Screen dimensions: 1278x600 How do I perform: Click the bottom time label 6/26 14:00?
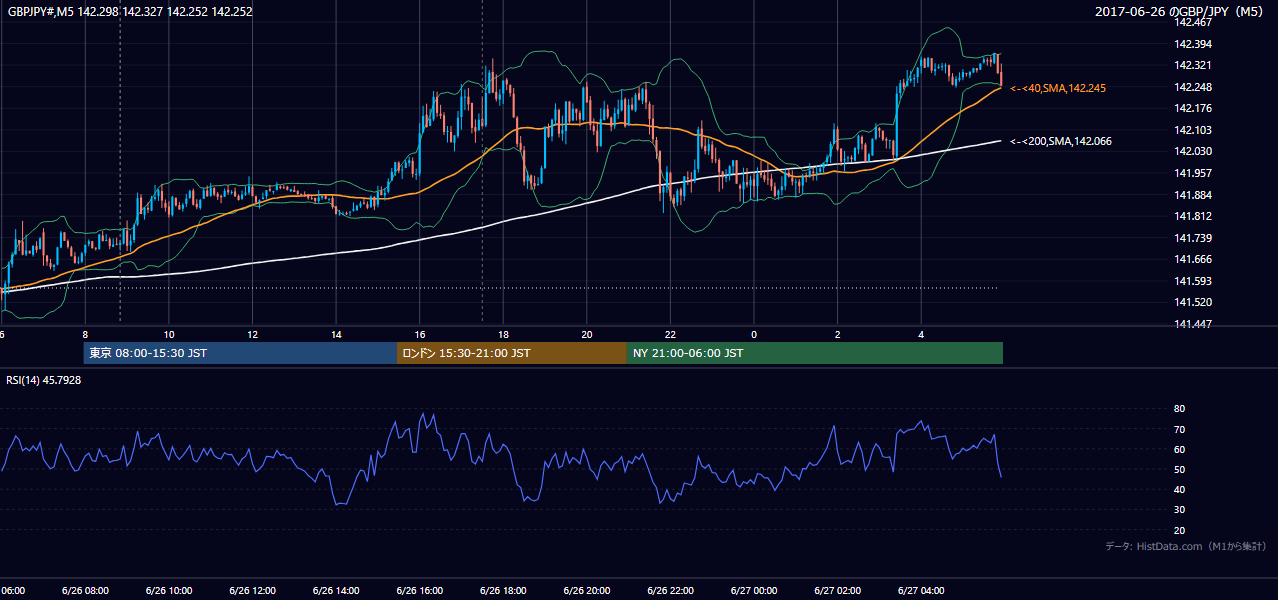coord(335,591)
